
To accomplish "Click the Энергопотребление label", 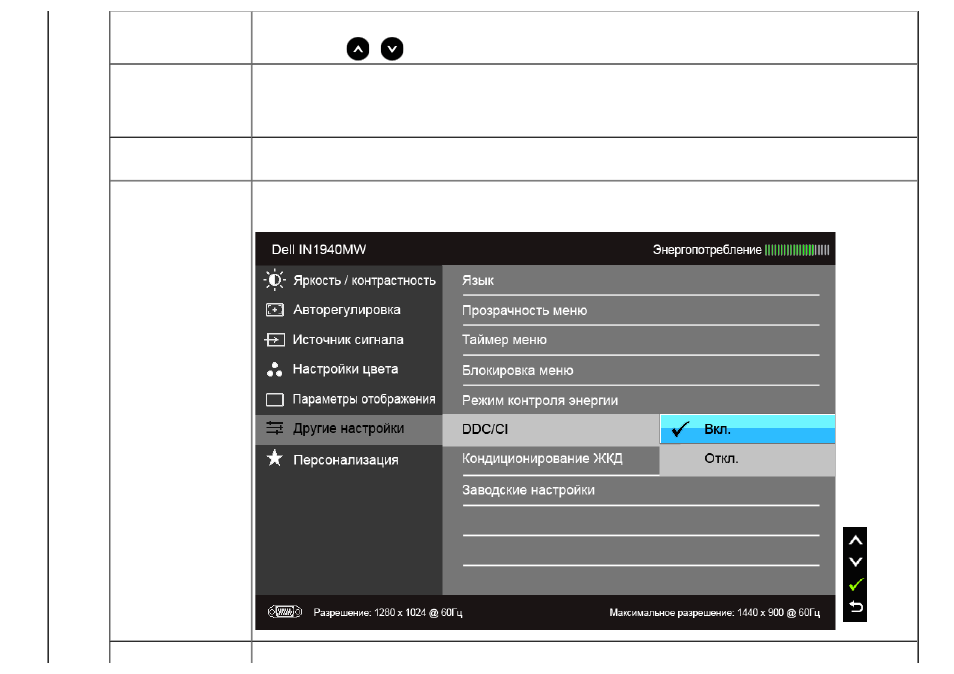I will pos(707,250).
